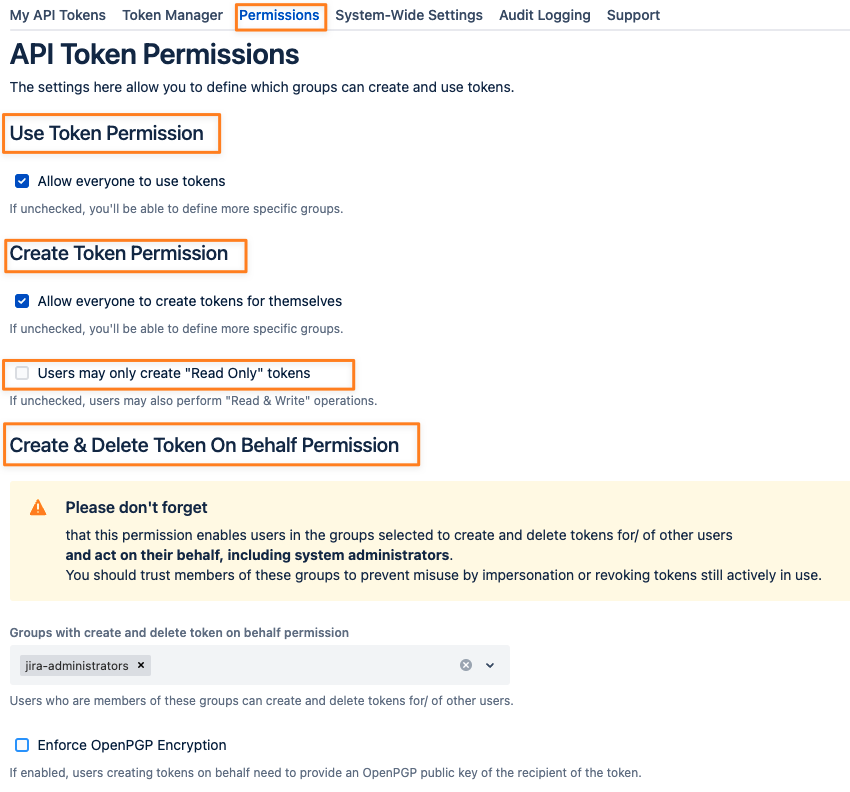This screenshot has height=792, width=850.
Task: Click the Use Token Permission heading
Action: click(x=107, y=133)
